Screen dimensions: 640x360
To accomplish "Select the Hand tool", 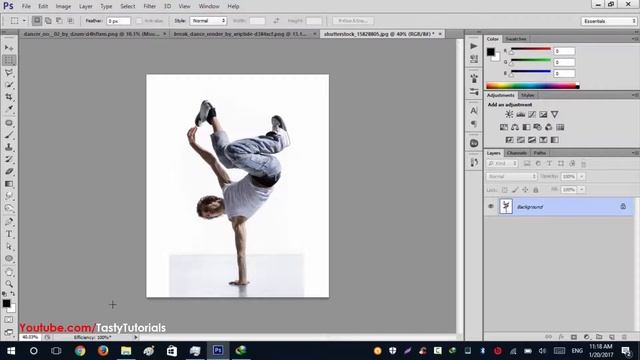I will (9, 272).
